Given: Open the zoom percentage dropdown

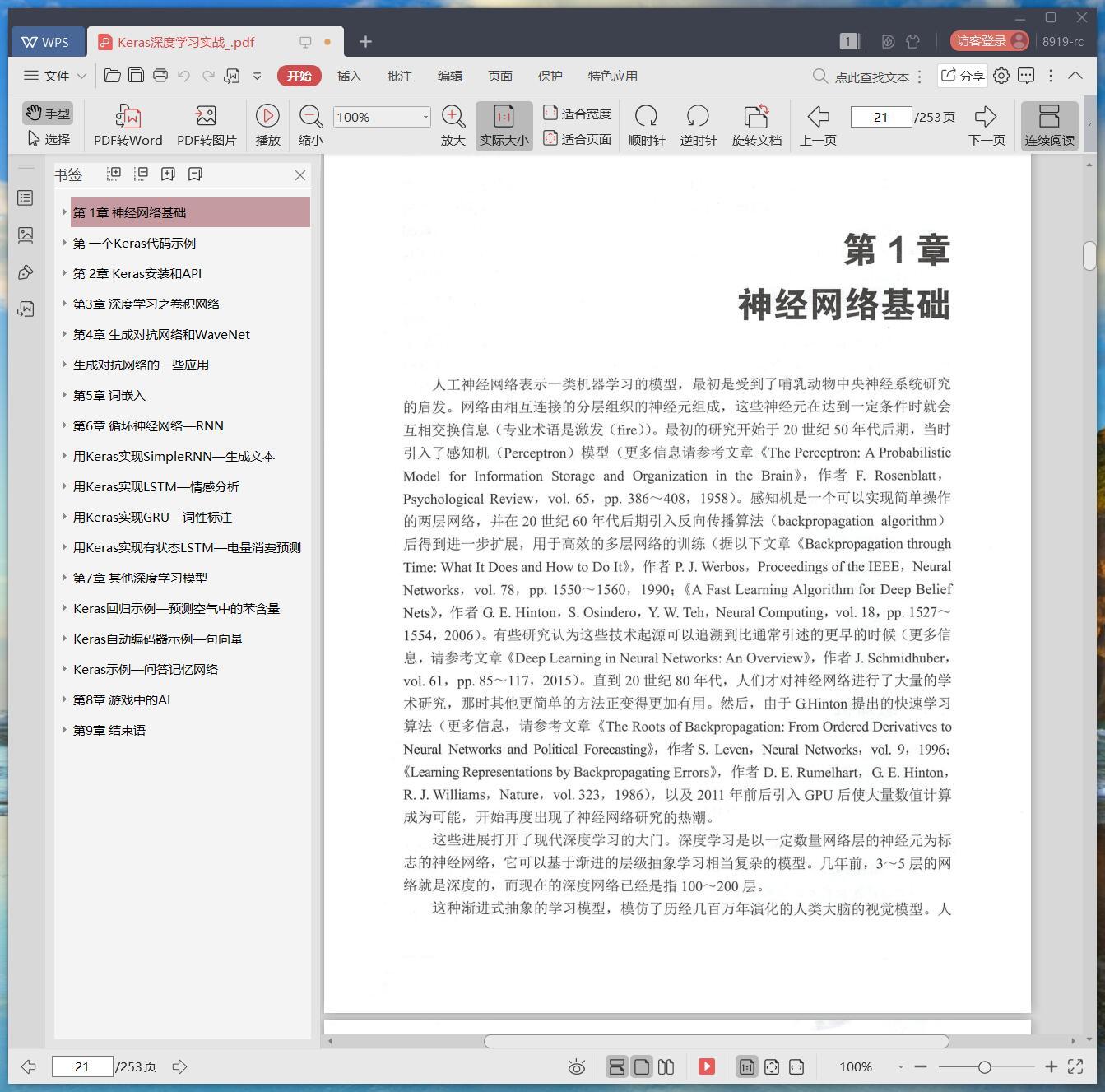Looking at the screenshot, I should point(425,117).
